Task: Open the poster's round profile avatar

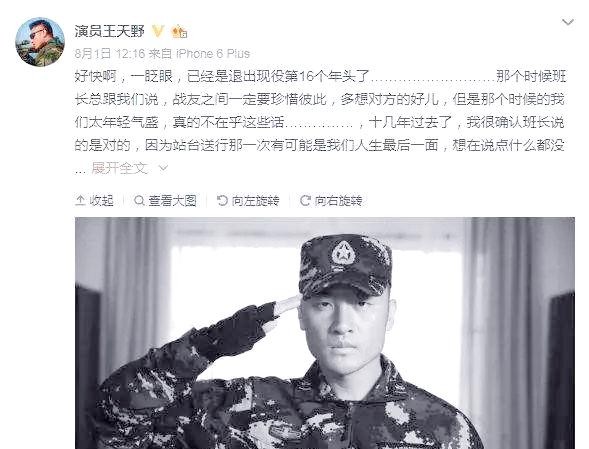Action: pyautogui.click(x=39, y=42)
